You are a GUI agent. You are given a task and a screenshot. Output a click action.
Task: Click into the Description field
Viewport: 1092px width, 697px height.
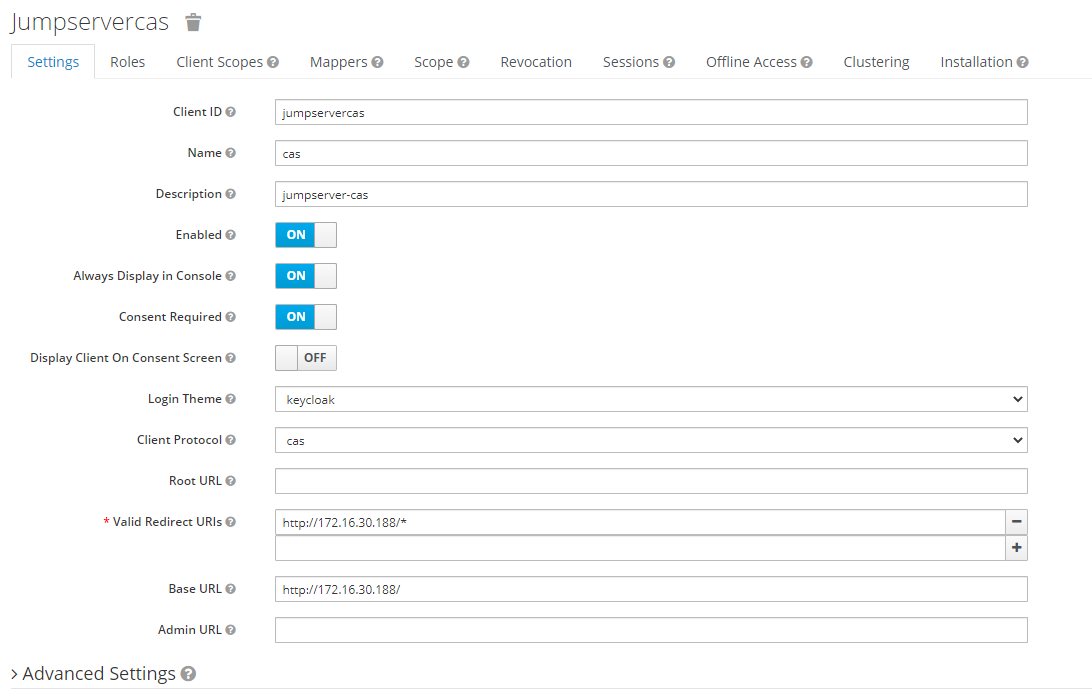click(651, 194)
